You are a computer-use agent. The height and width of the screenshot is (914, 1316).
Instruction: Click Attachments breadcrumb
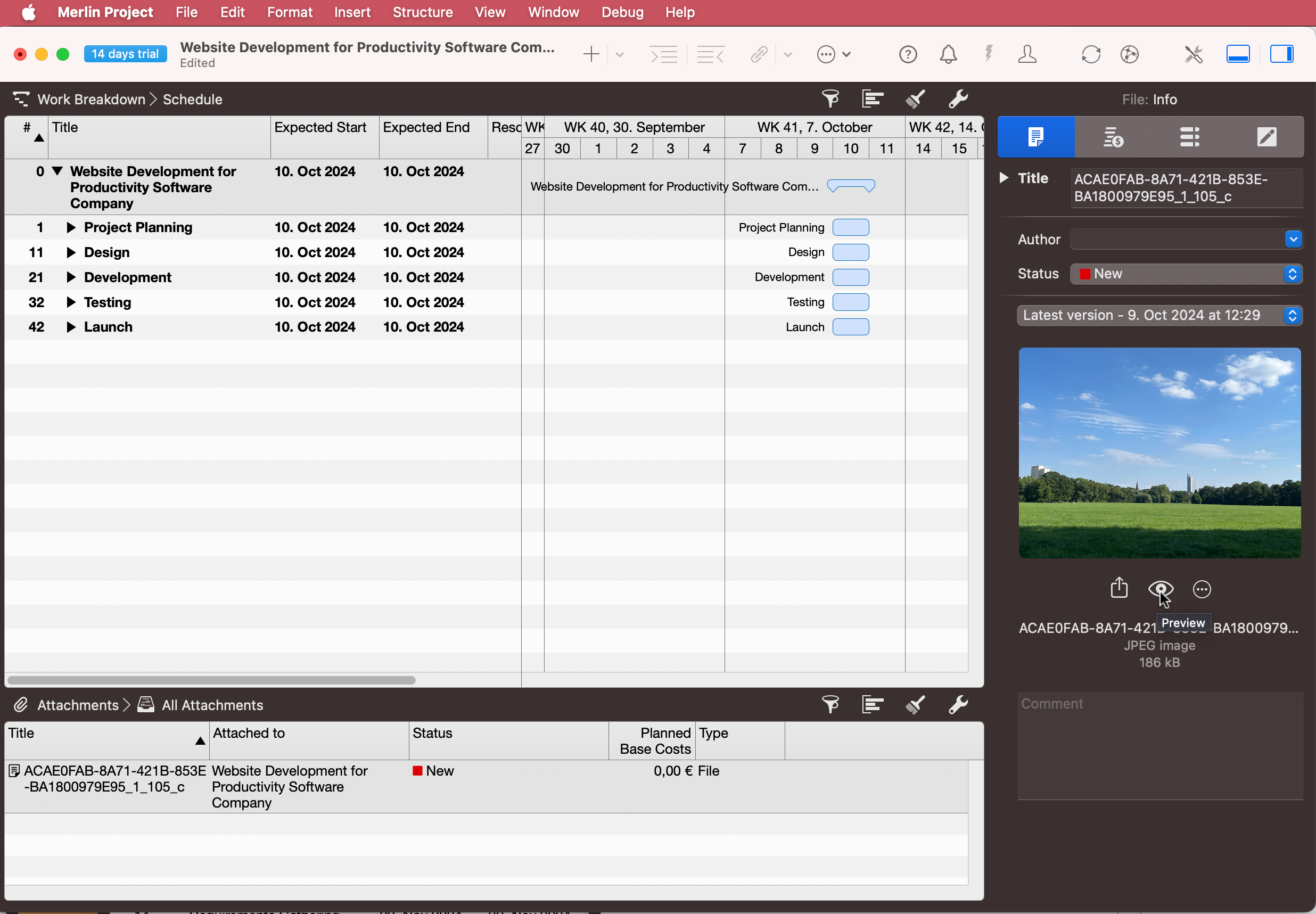tap(78, 705)
